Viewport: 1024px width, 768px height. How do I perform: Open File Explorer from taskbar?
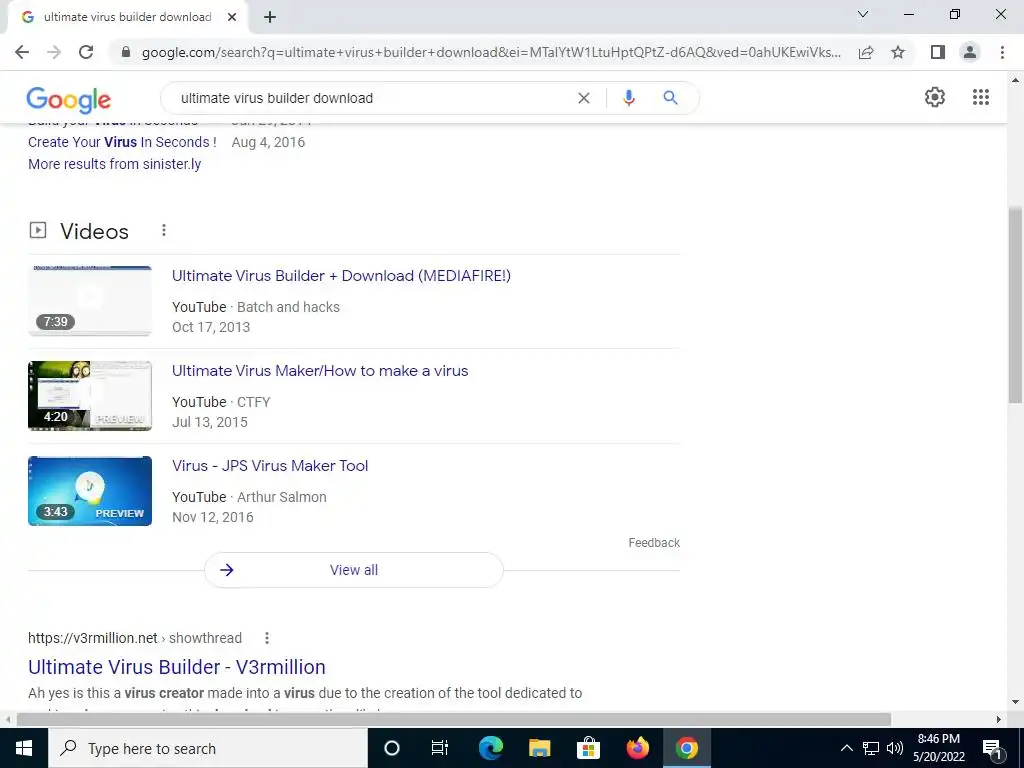click(x=539, y=748)
